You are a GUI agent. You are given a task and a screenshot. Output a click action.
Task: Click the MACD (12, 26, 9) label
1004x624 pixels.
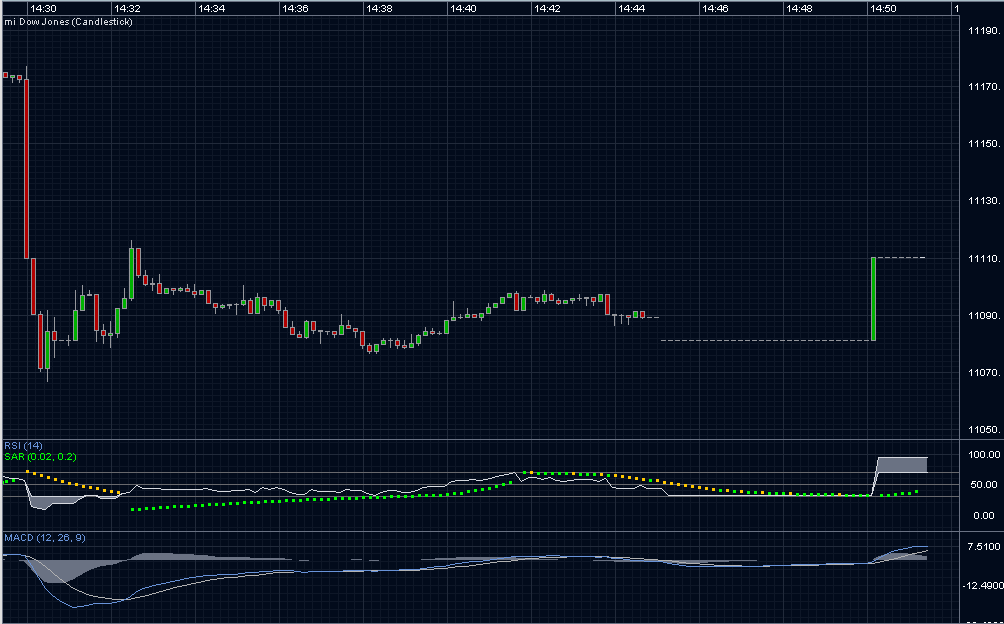pyautogui.click(x=45, y=538)
